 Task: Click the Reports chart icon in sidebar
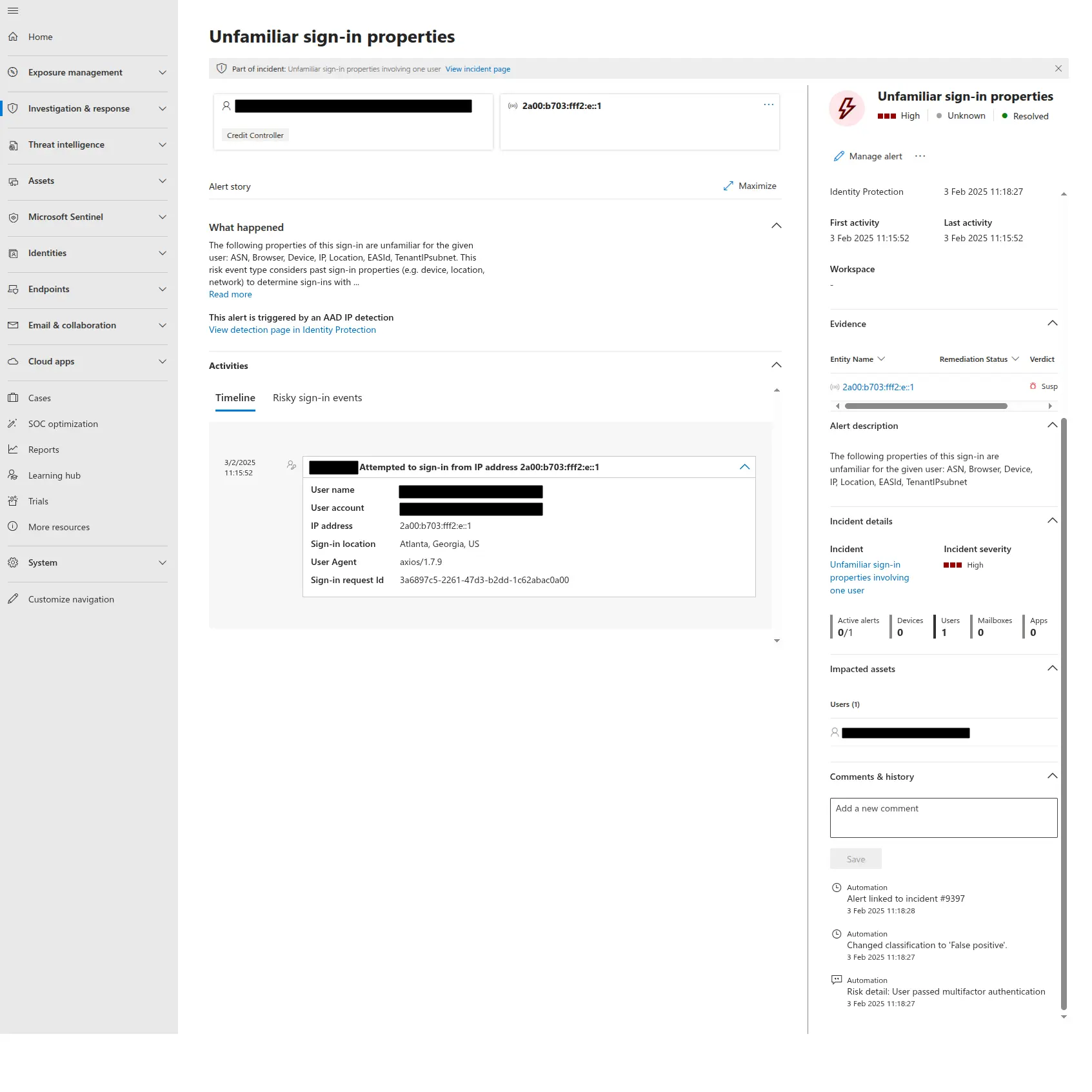tap(13, 450)
